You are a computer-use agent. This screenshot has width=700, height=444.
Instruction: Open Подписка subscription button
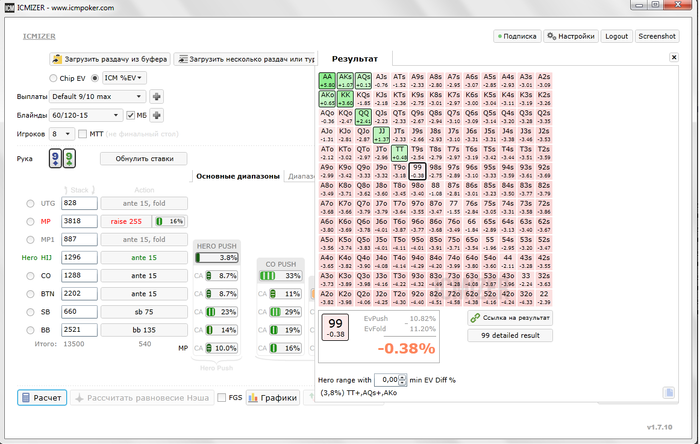[x=517, y=36]
